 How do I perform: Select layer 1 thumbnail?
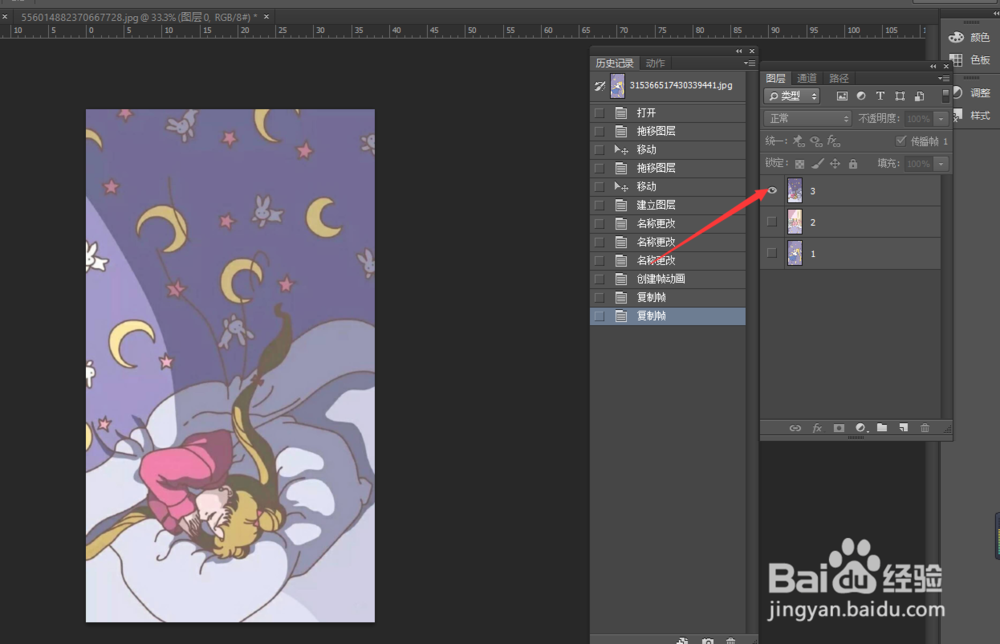point(795,253)
